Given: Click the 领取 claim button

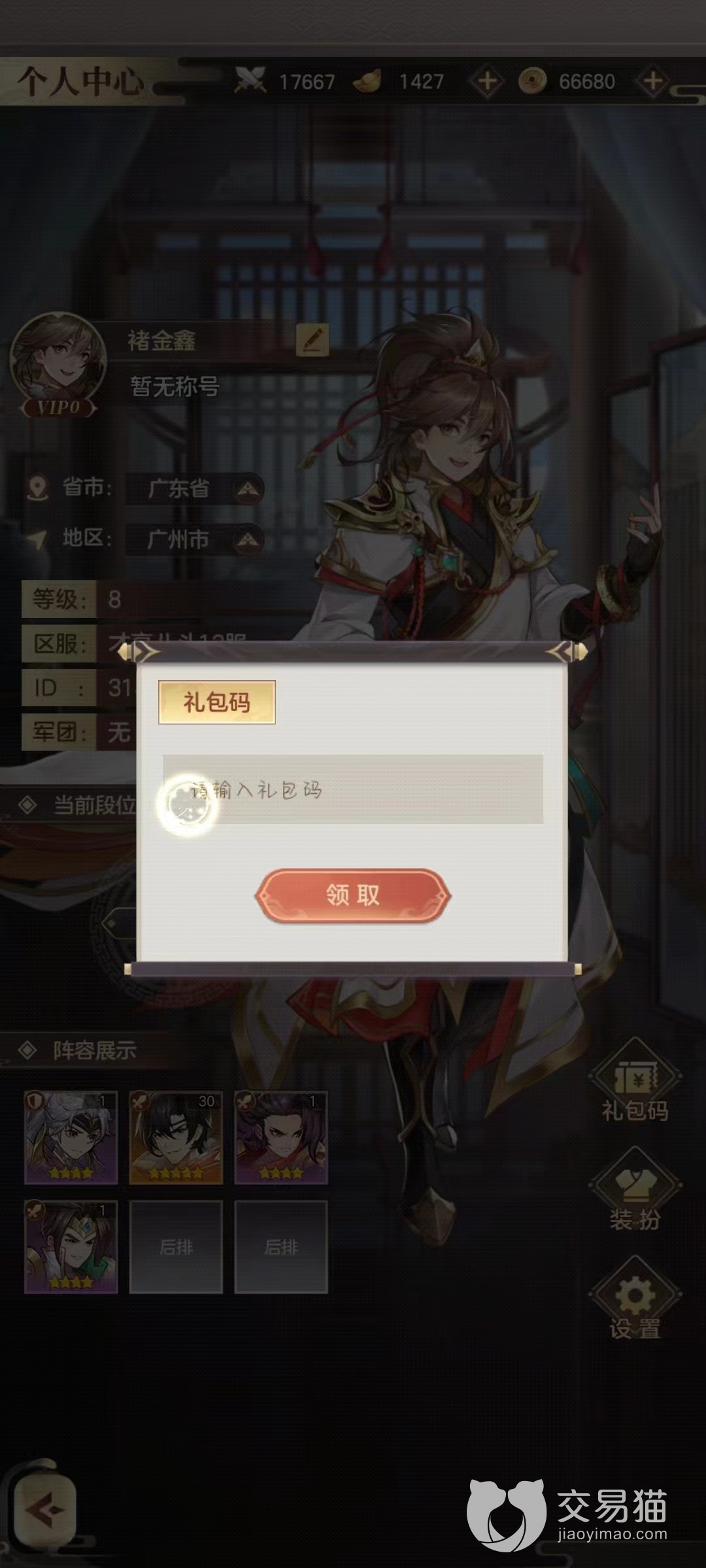Looking at the screenshot, I should [353, 895].
